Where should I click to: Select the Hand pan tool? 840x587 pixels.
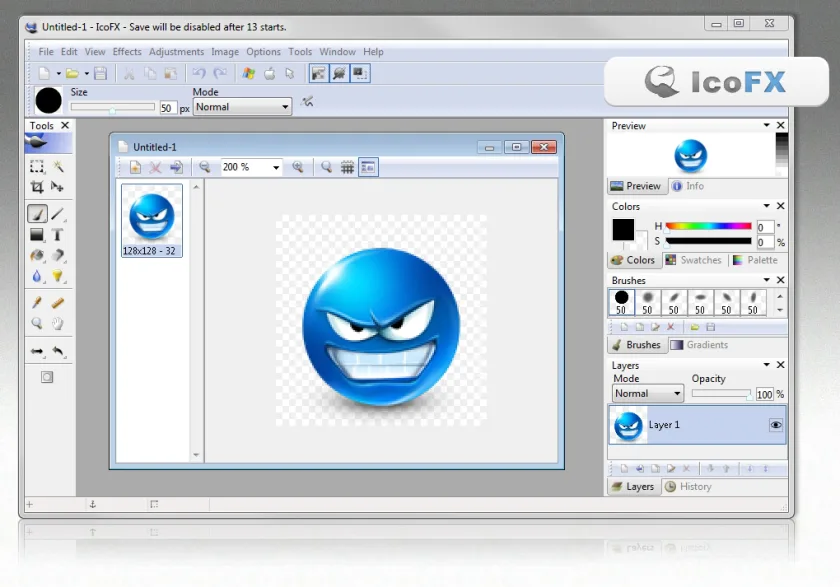point(57,323)
